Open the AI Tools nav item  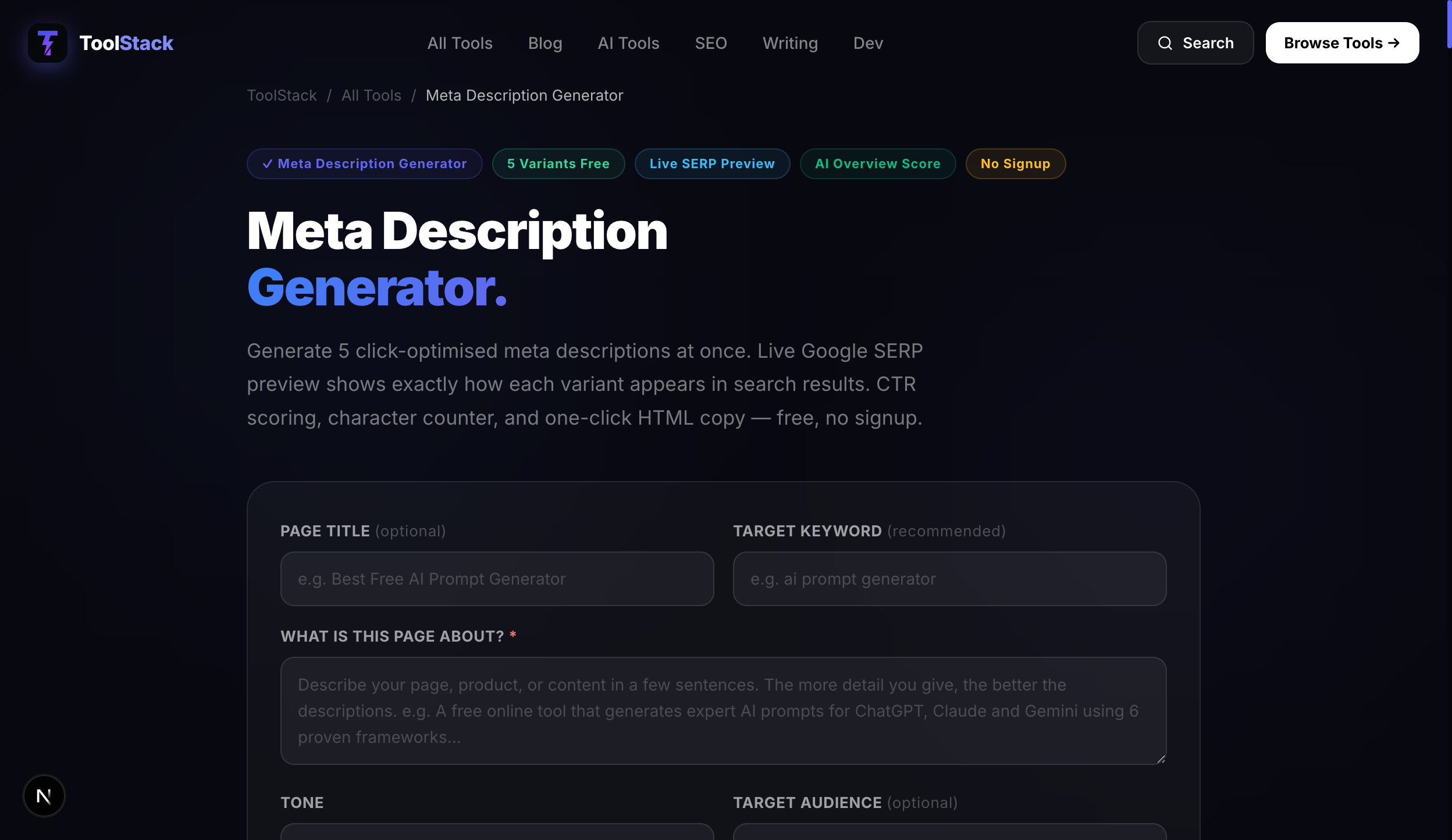click(x=628, y=43)
